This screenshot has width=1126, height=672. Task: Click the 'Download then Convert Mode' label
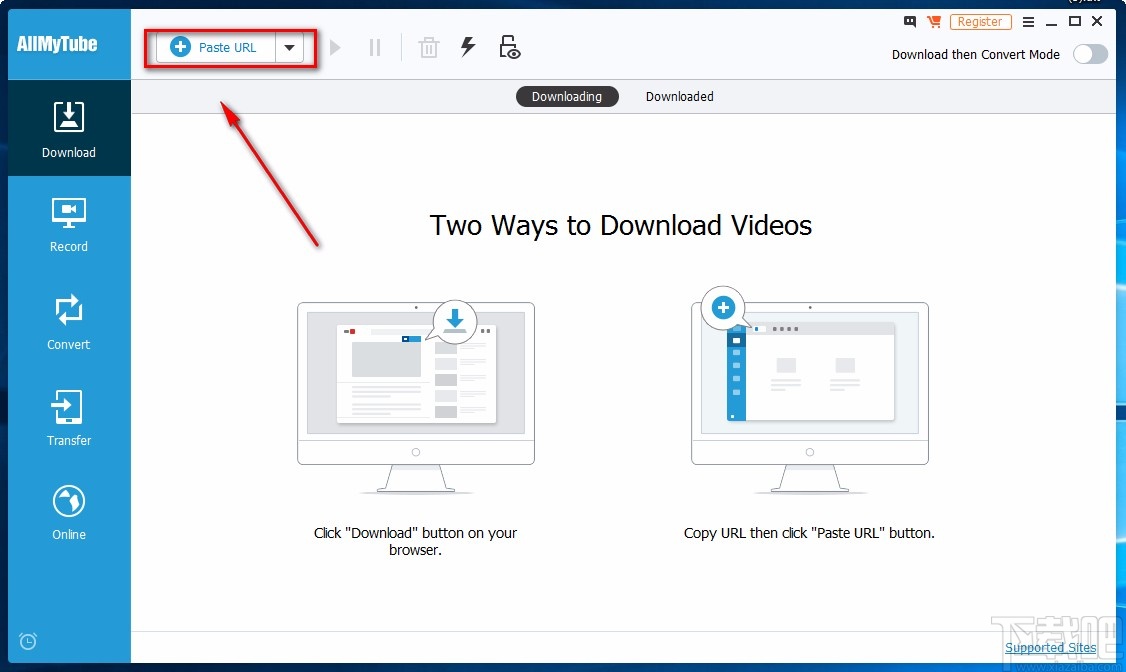click(975, 55)
